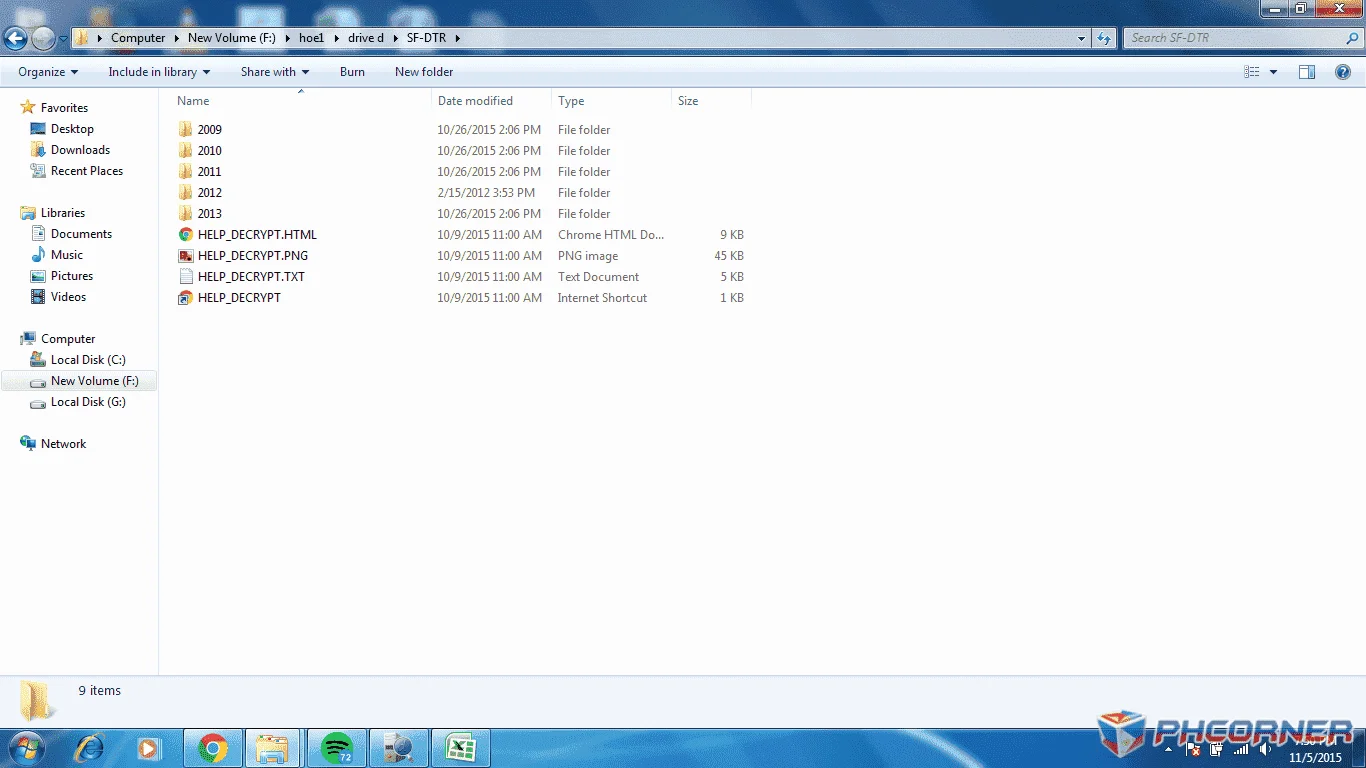This screenshot has width=1366, height=768.
Task: Sort by the Name column header
Action: pyautogui.click(x=193, y=101)
